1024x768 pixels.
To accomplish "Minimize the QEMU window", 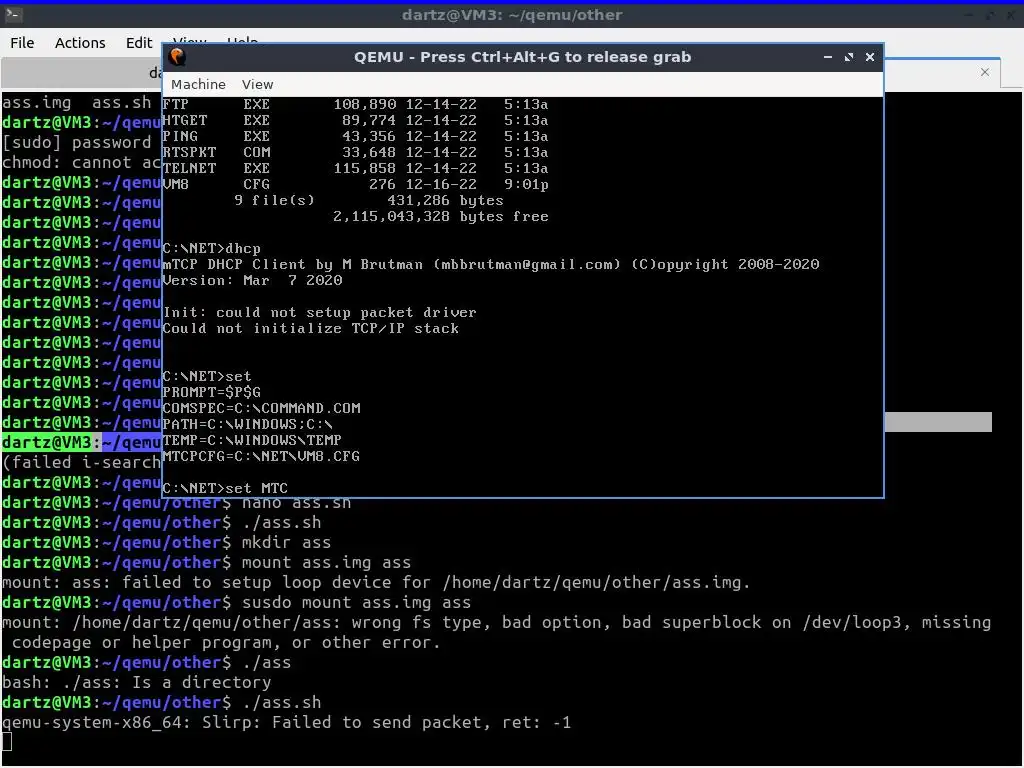I will (x=827, y=57).
